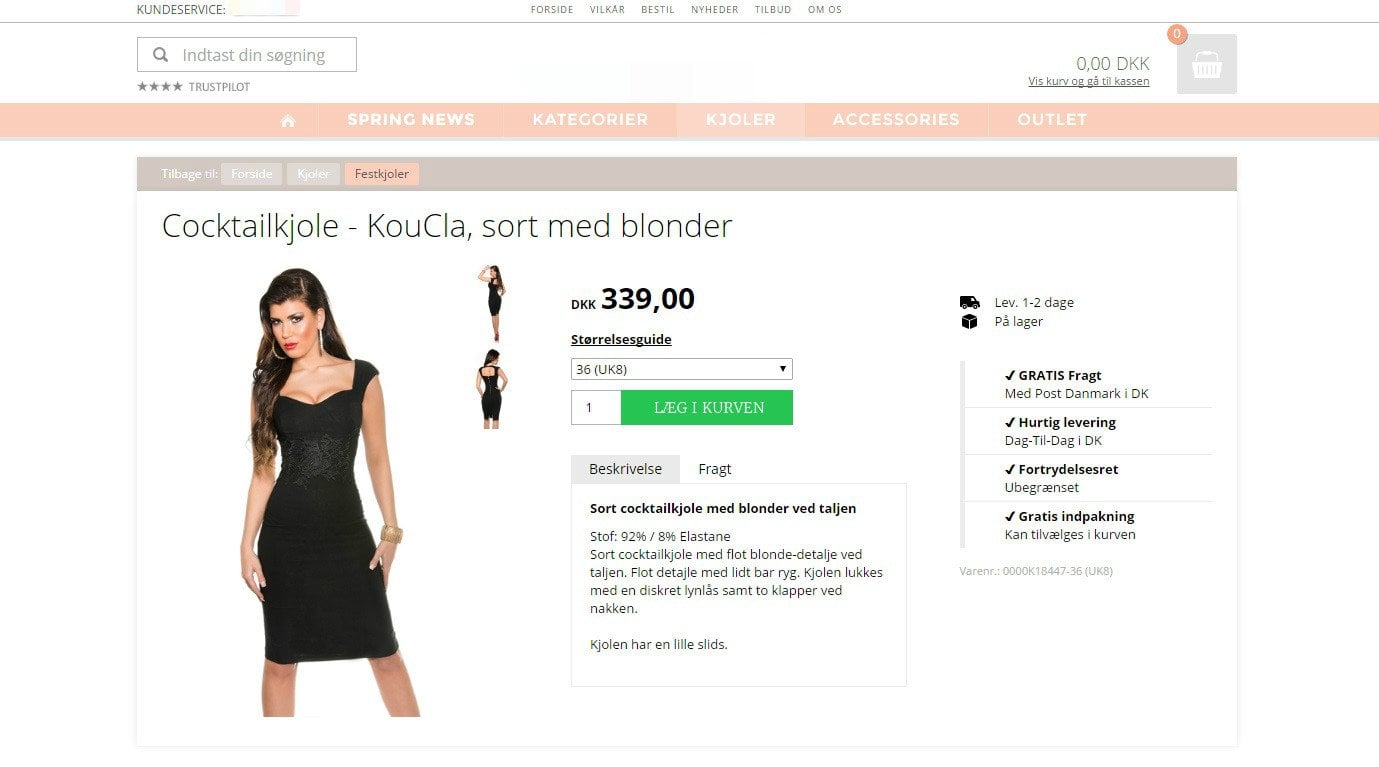
Task: Open the Kategorier menu
Action: [x=590, y=119]
